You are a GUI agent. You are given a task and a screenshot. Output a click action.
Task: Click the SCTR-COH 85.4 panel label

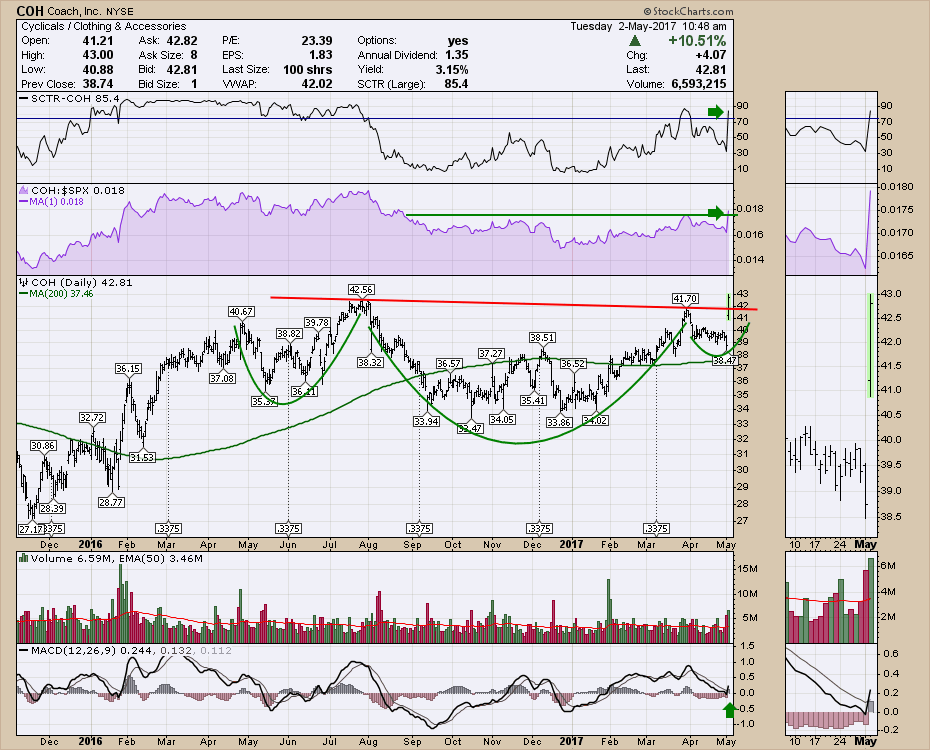pos(75,98)
